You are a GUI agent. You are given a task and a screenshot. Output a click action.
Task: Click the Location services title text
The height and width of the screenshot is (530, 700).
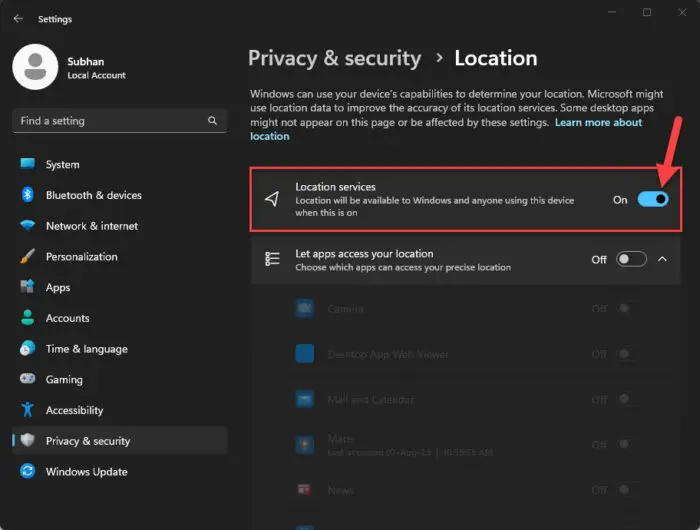[x=335, y=187]
